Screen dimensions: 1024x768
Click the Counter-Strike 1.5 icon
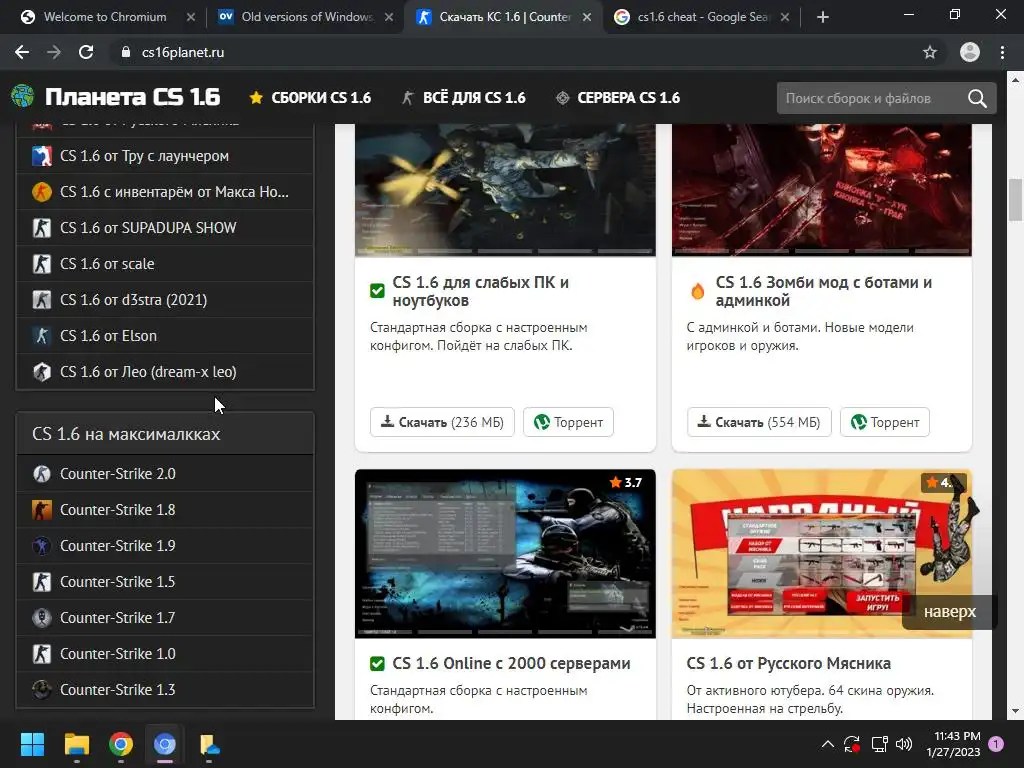coord(42,581)
